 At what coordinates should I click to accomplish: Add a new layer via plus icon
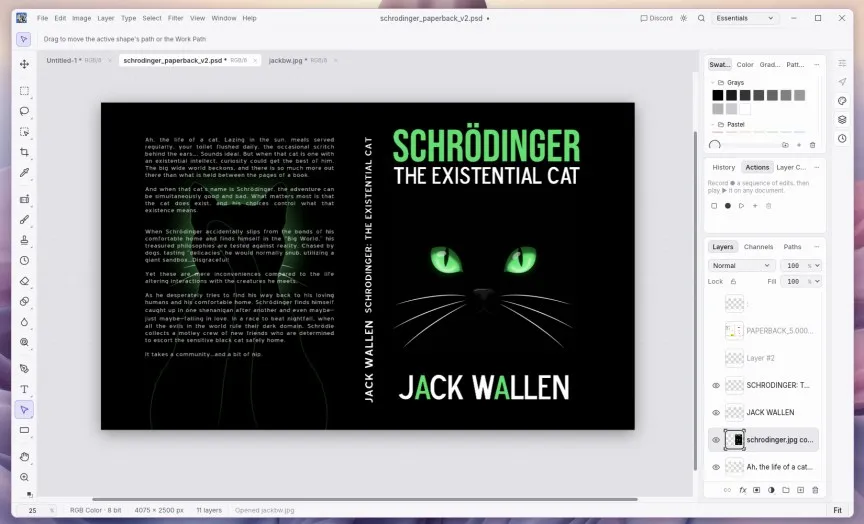tap(800, 490)
